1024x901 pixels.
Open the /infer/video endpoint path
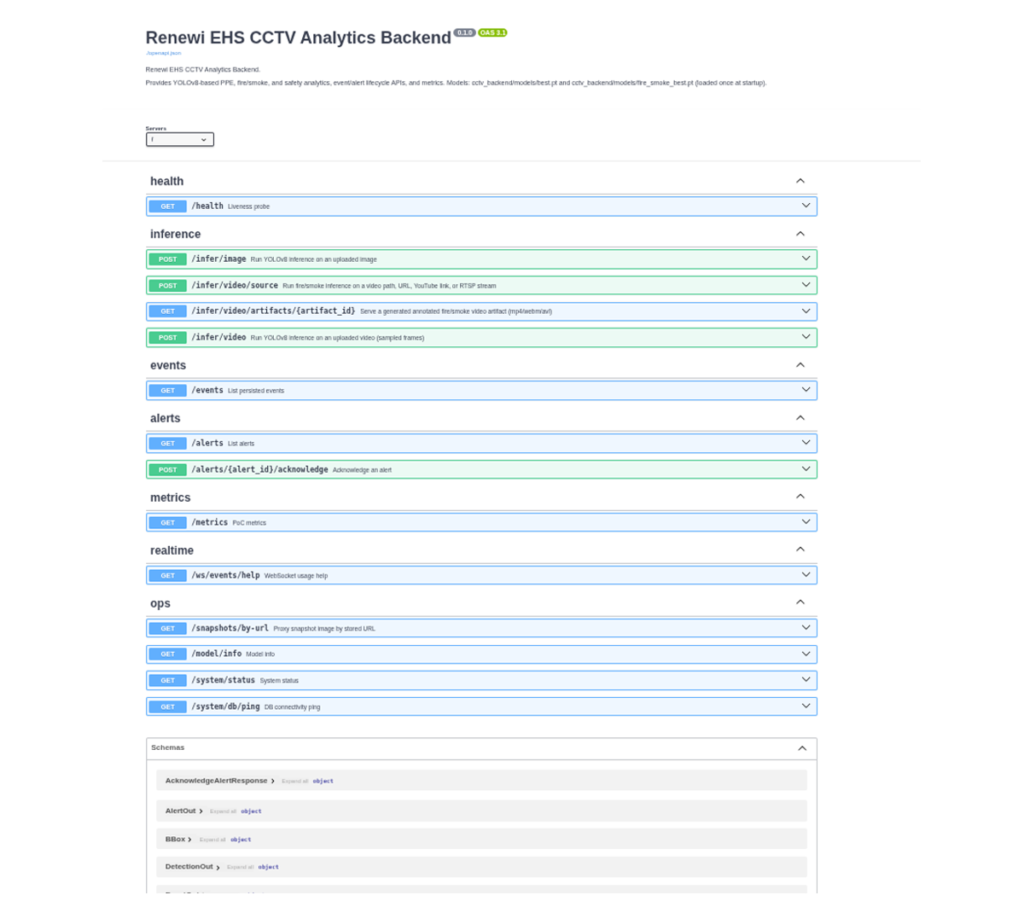point(219,338)
